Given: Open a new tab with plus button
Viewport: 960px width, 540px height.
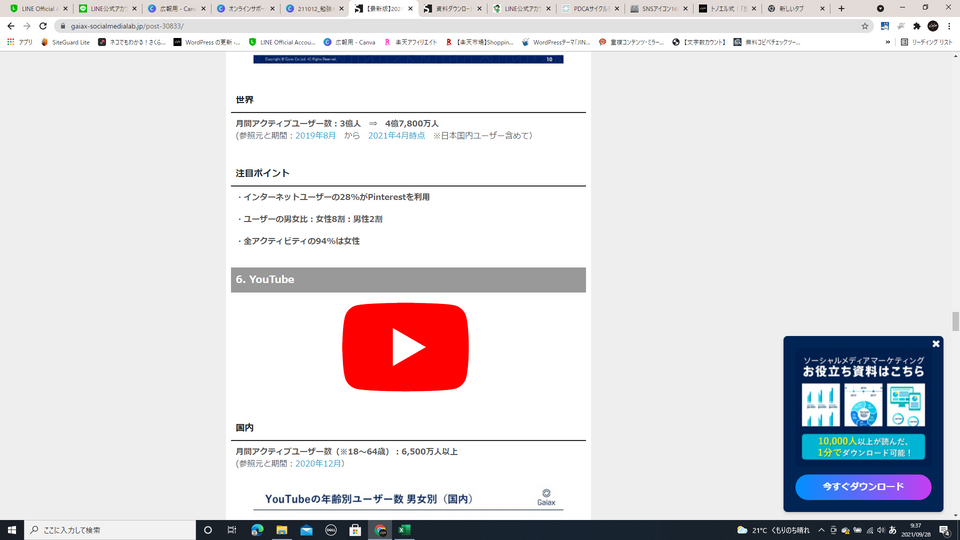Looking at the screenshot, I should (841, 8).
